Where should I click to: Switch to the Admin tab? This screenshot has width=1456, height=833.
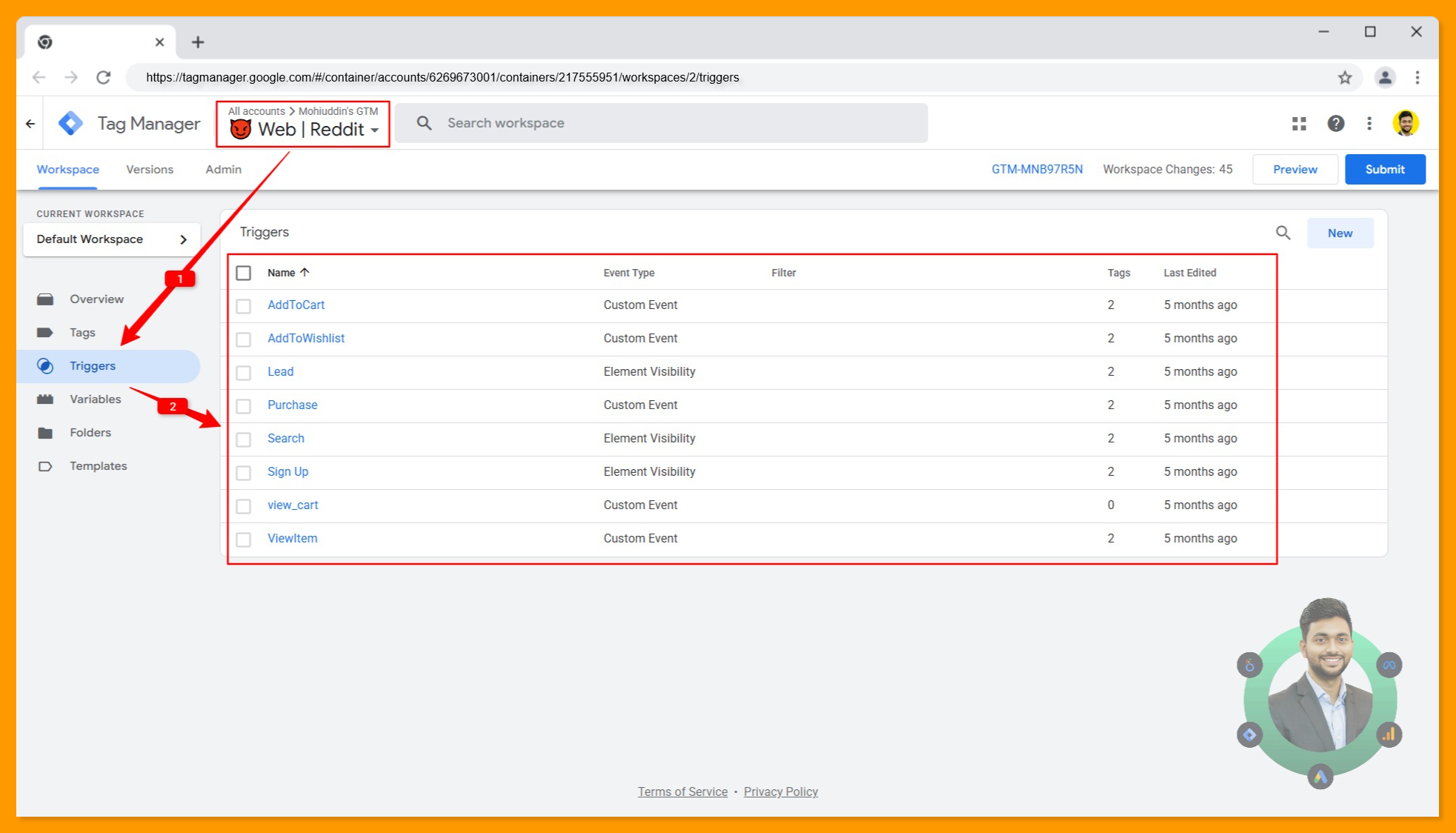pyautogui.click(x=222, y=169)
